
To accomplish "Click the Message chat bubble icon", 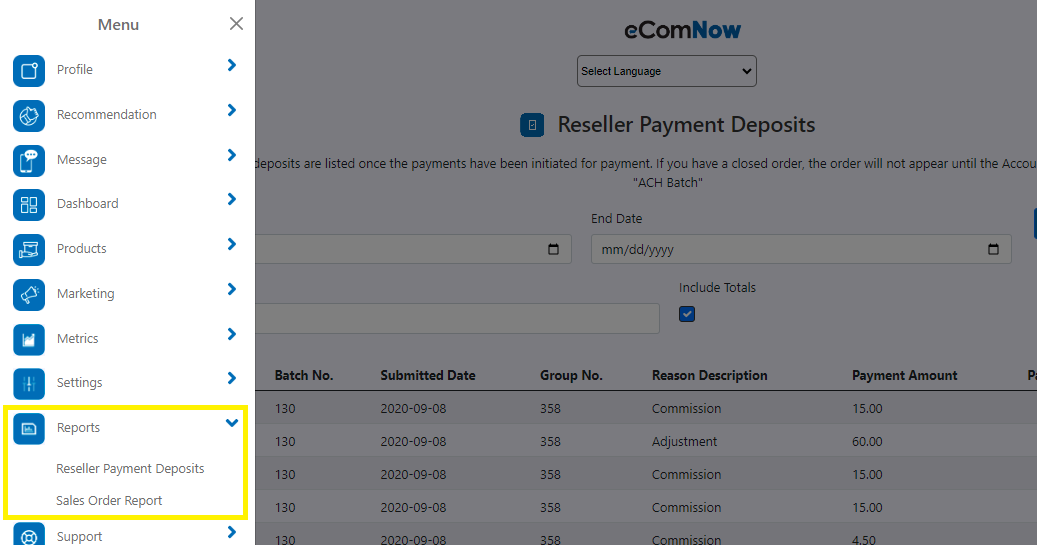I will coord(29,160).
